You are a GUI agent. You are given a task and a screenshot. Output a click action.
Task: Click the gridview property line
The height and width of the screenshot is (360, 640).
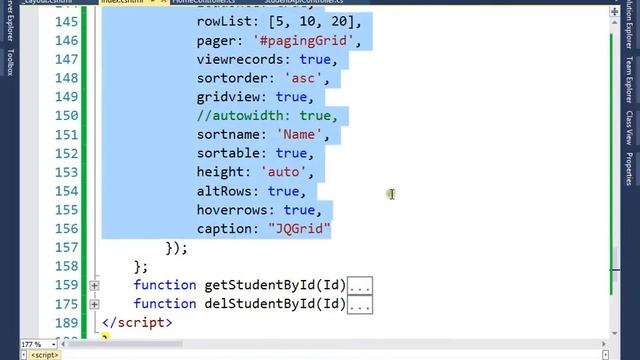click(255, 97)
